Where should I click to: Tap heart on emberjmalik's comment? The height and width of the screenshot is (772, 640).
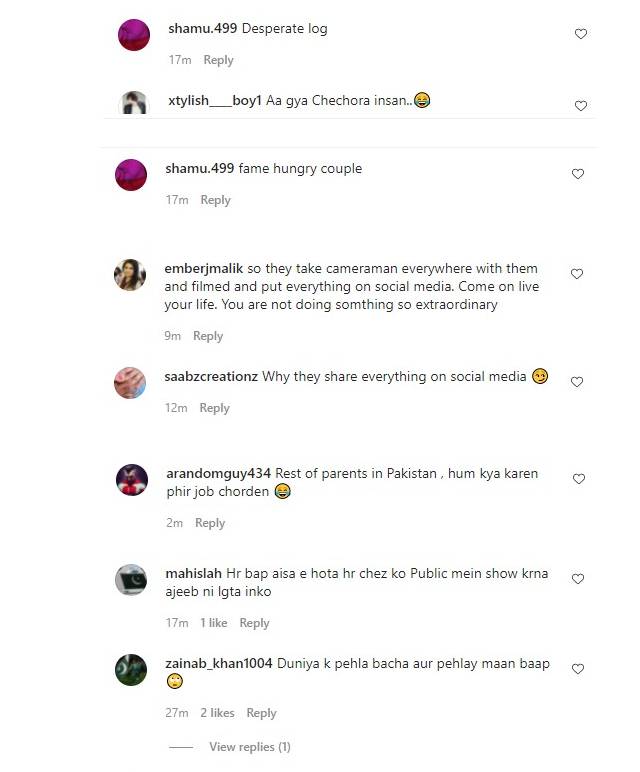(x=577, y=274)
